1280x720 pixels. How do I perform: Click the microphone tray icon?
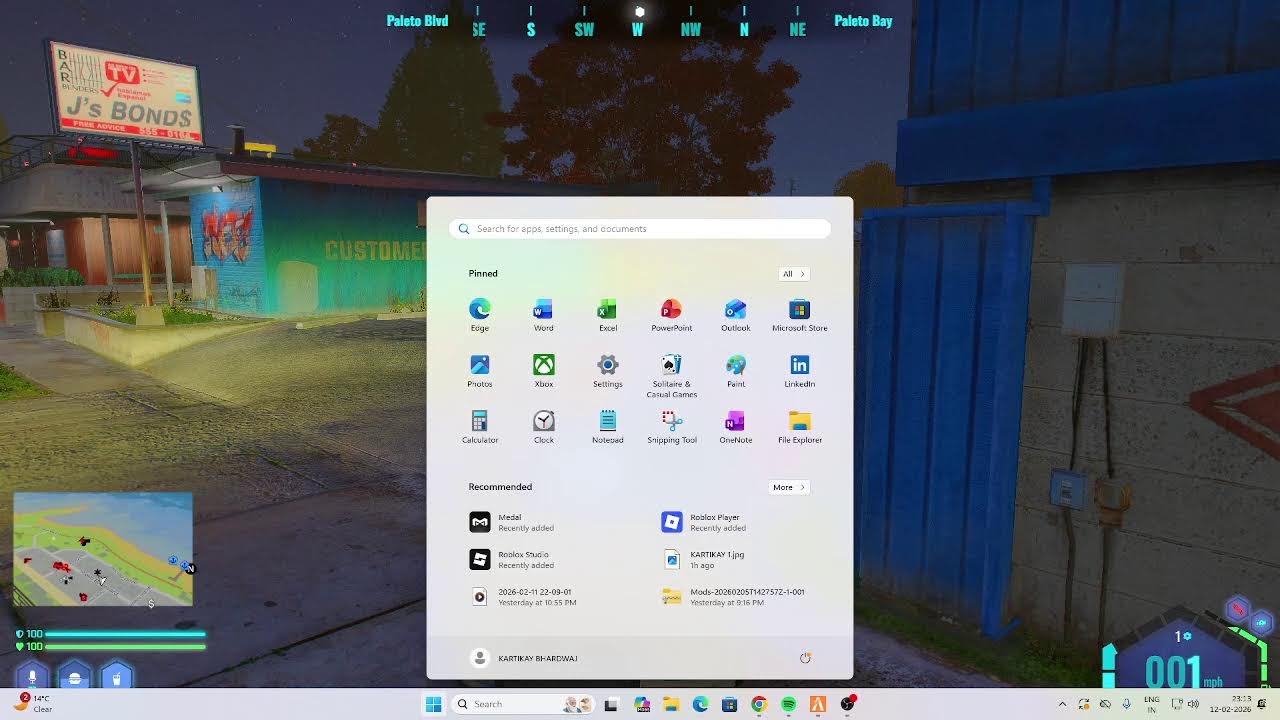coord(1127,704)
